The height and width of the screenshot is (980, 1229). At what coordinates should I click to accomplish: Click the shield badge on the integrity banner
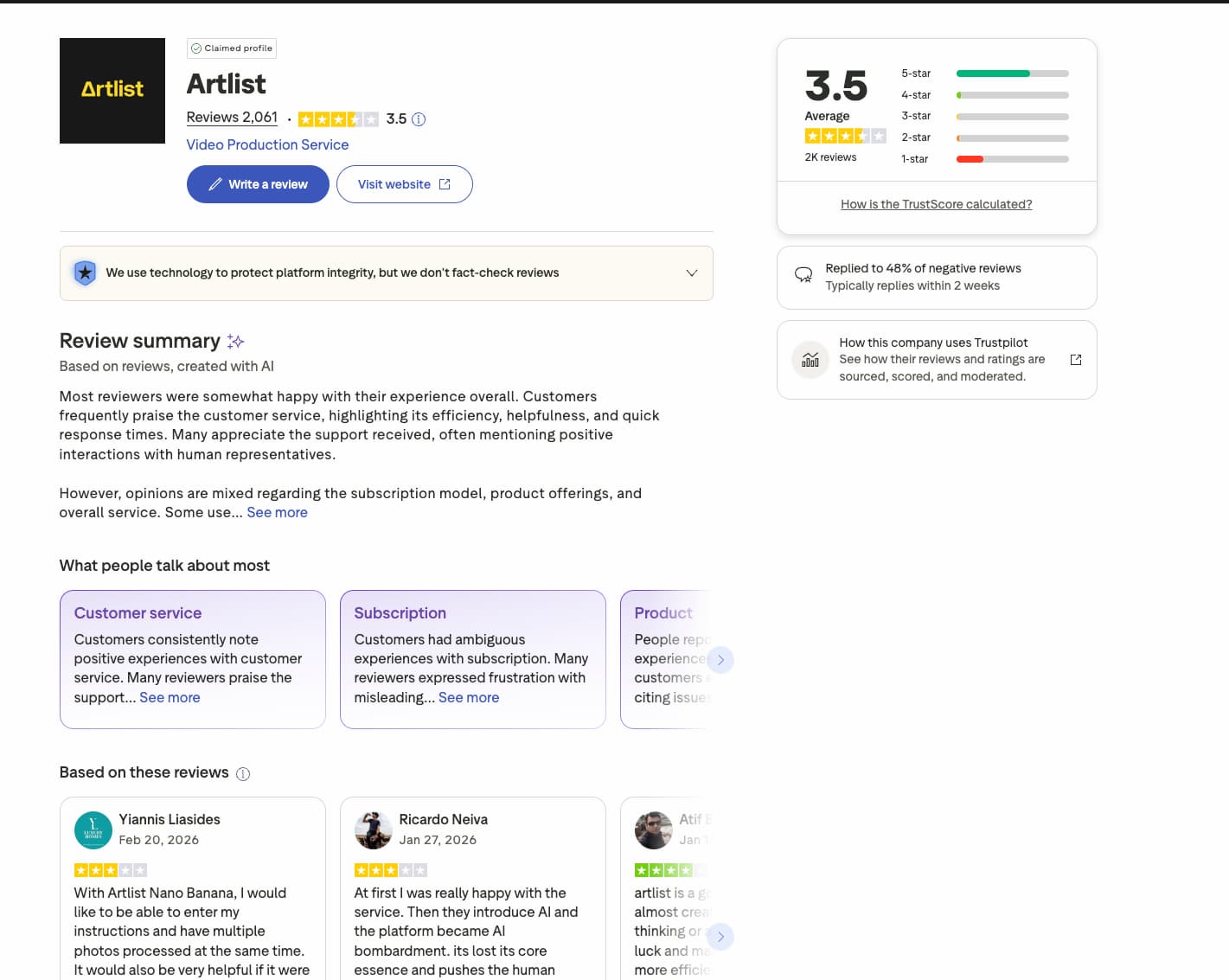85,272
